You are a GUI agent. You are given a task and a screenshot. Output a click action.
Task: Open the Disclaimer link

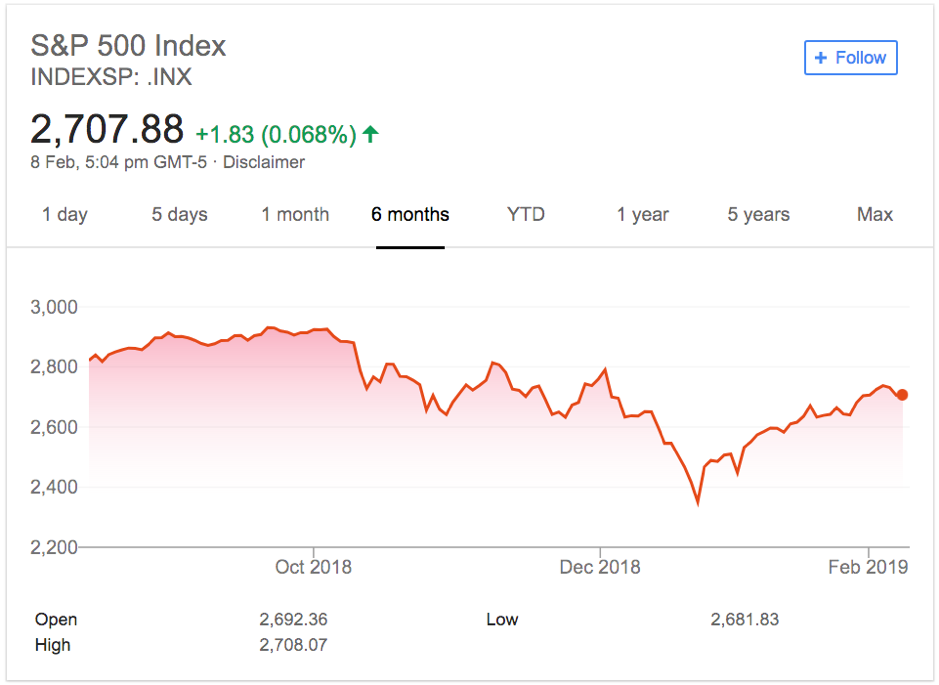tap(263, 162)
